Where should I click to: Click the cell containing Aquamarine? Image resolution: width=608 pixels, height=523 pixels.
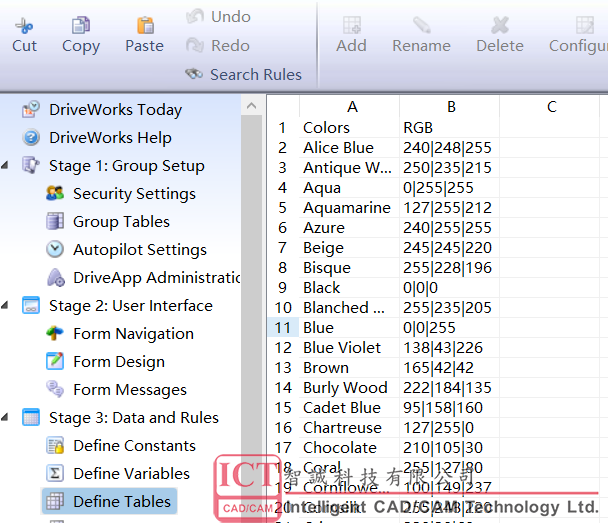(349, 208)
